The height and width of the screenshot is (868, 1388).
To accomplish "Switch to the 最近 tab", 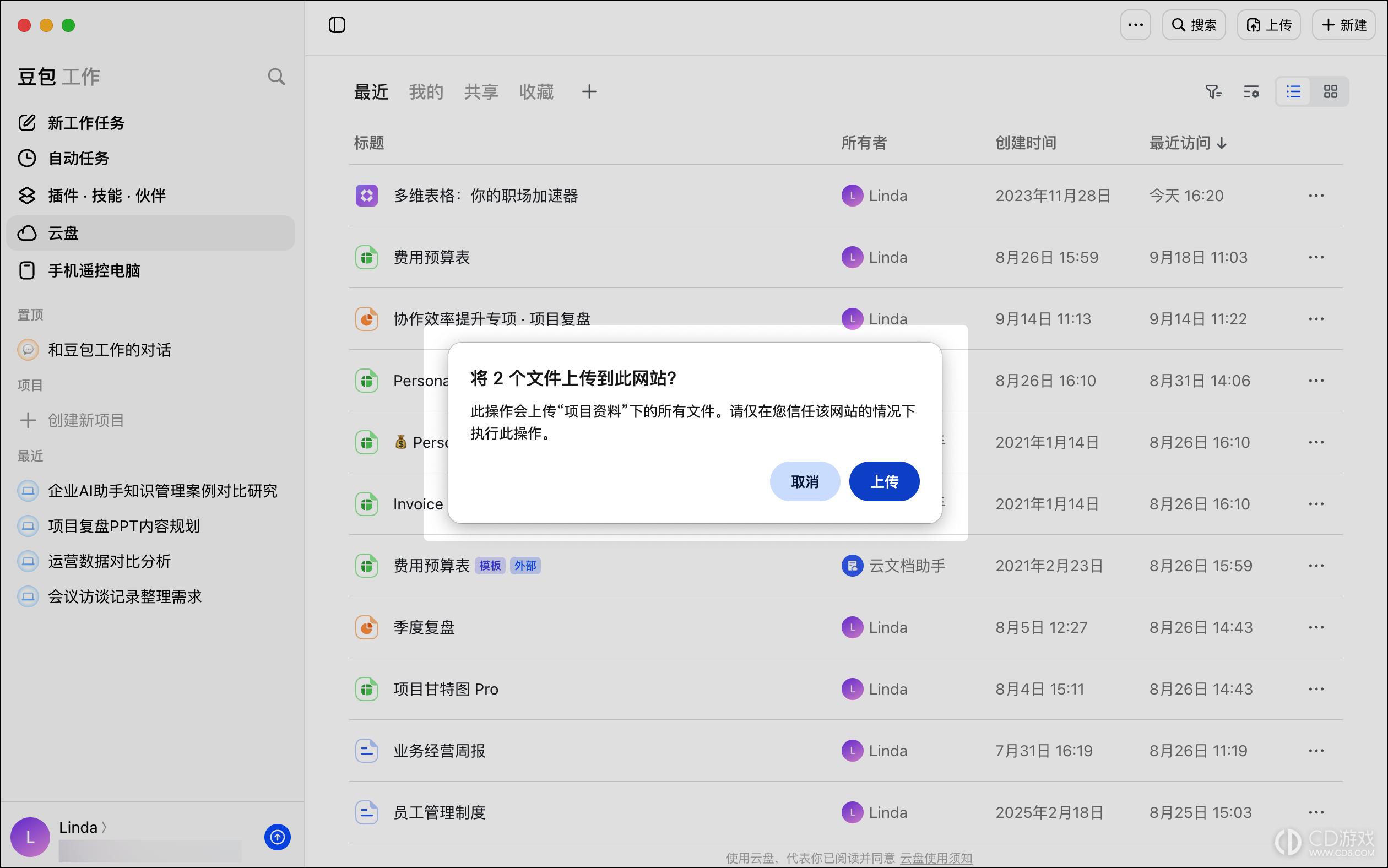I will tap(371, 92).
